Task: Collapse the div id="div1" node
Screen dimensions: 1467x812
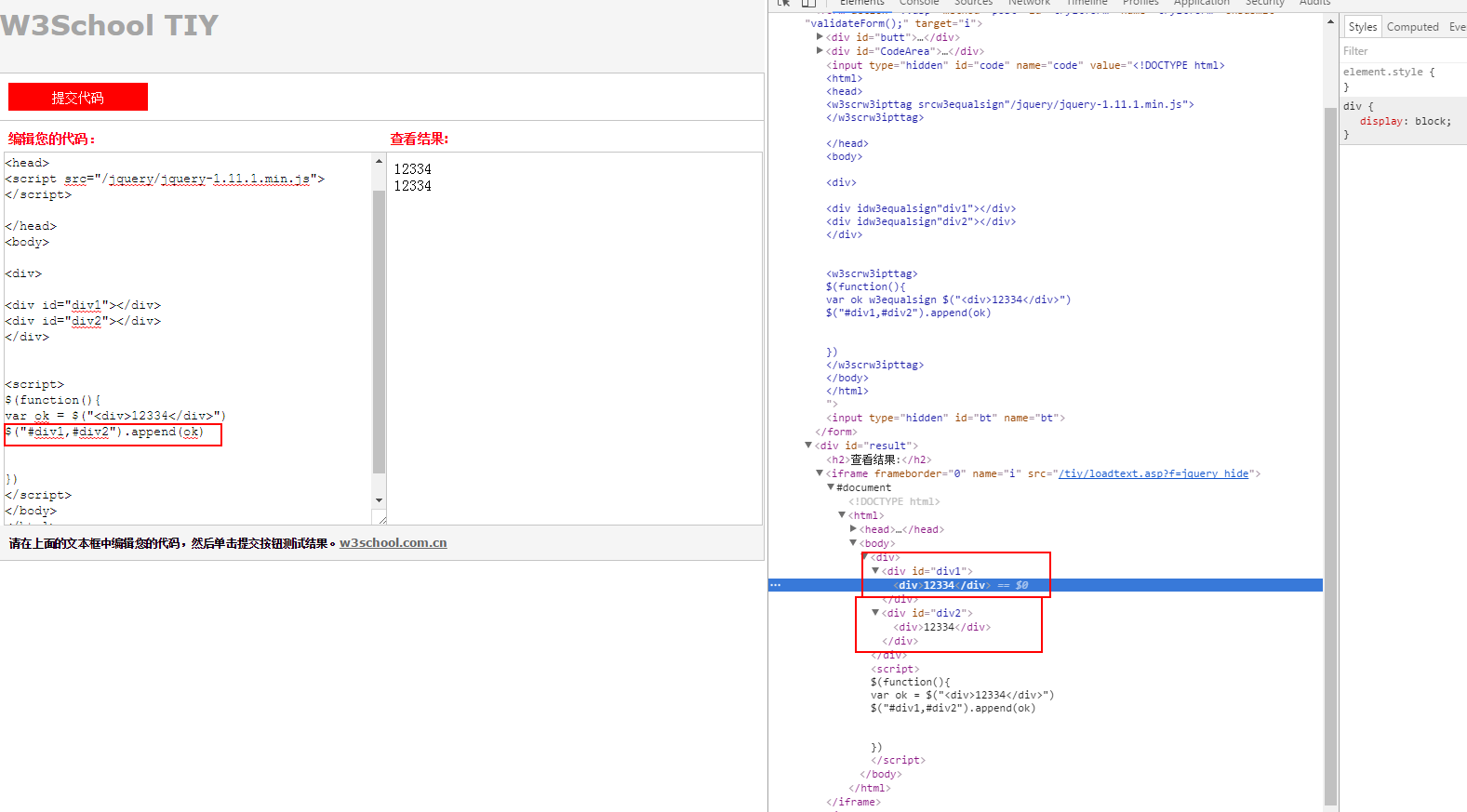Action: point(875,571)
